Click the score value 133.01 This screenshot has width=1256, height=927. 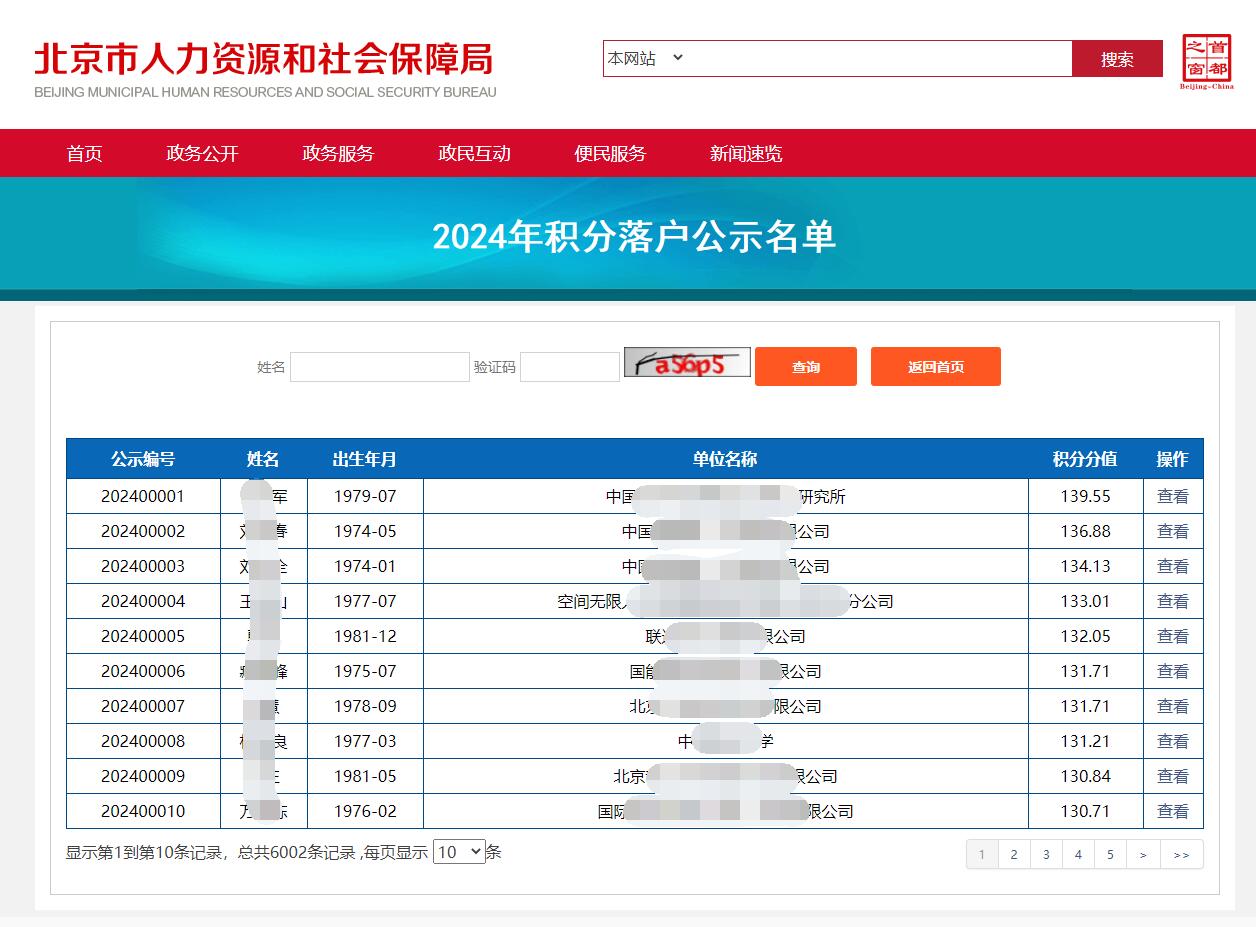click(x=1086, y=601)
